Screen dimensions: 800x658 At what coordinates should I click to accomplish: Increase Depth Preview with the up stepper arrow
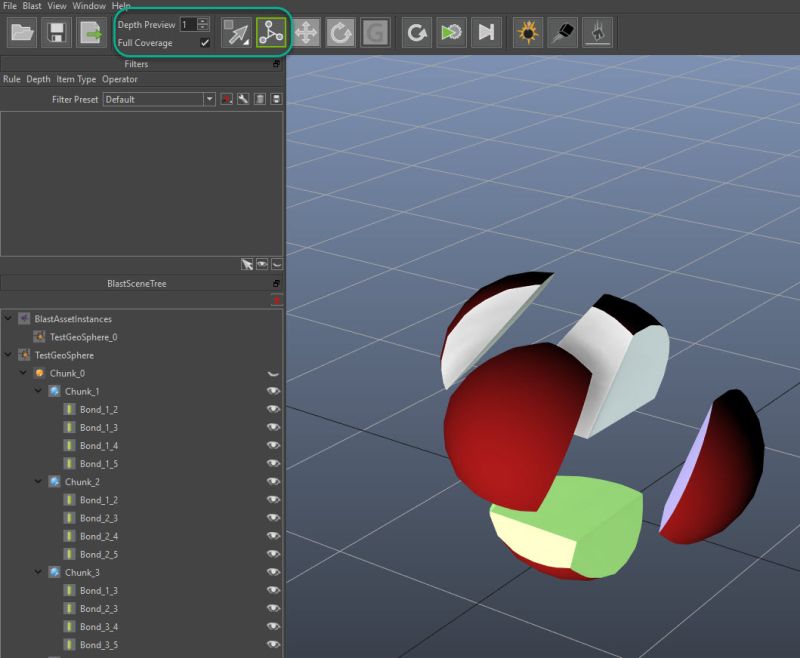[x=203, y=21]
